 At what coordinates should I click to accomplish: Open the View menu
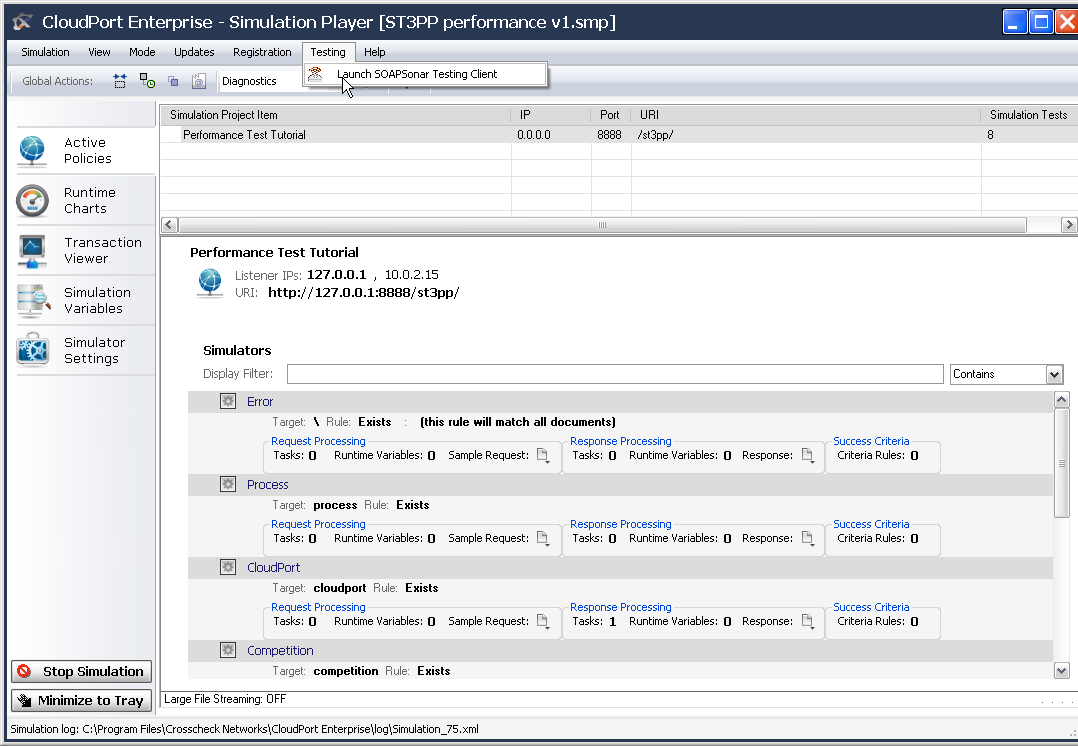99,52
